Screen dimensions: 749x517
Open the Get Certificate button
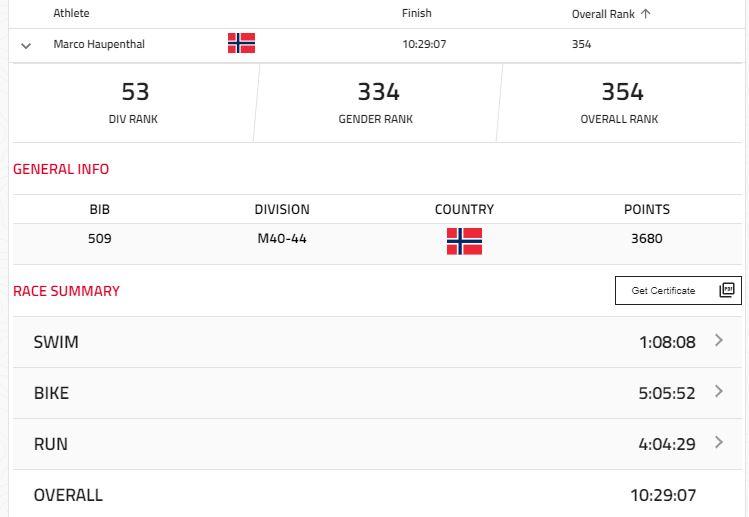[x=678, y=290]
